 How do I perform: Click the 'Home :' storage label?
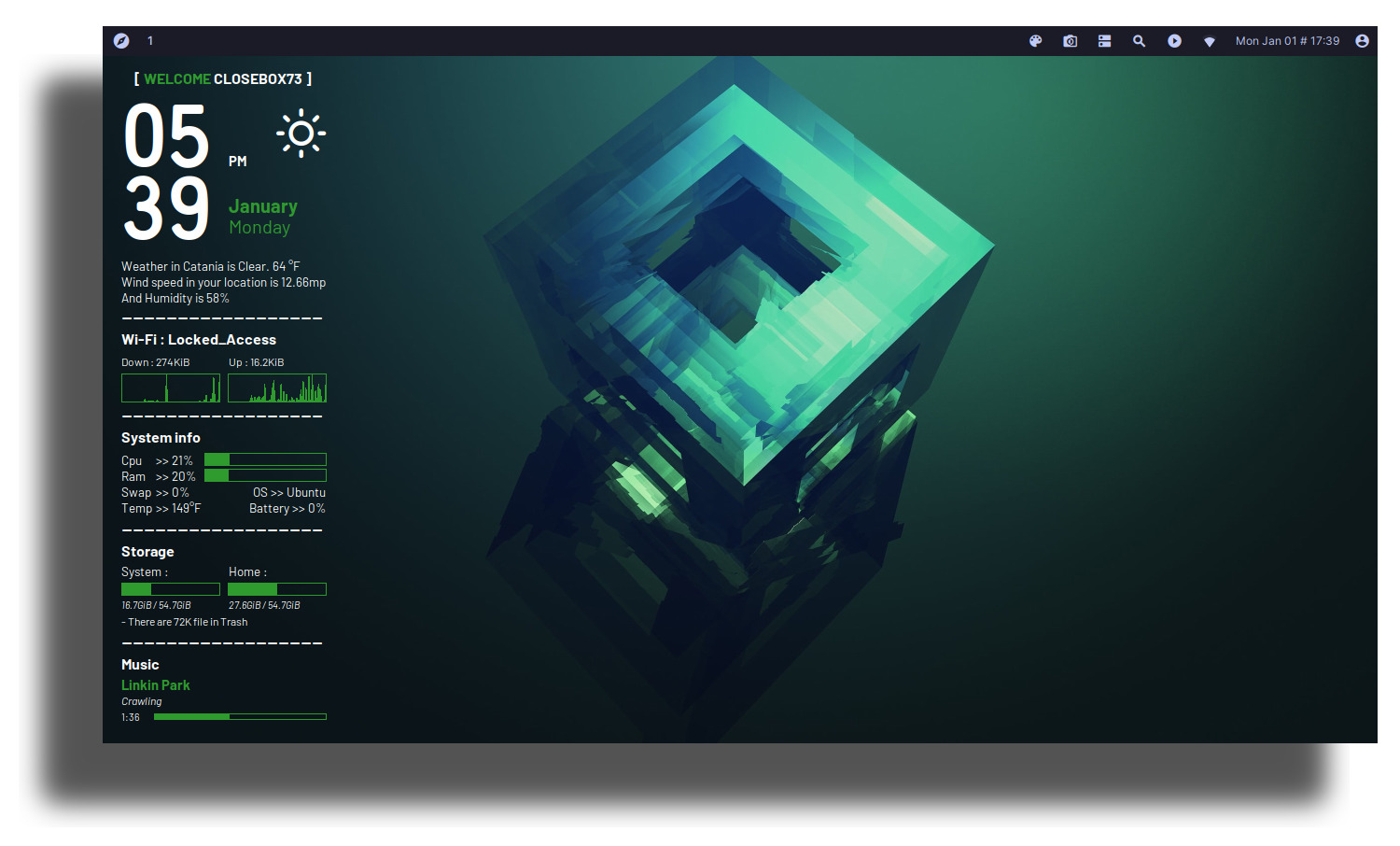click(x=248, y=572)
